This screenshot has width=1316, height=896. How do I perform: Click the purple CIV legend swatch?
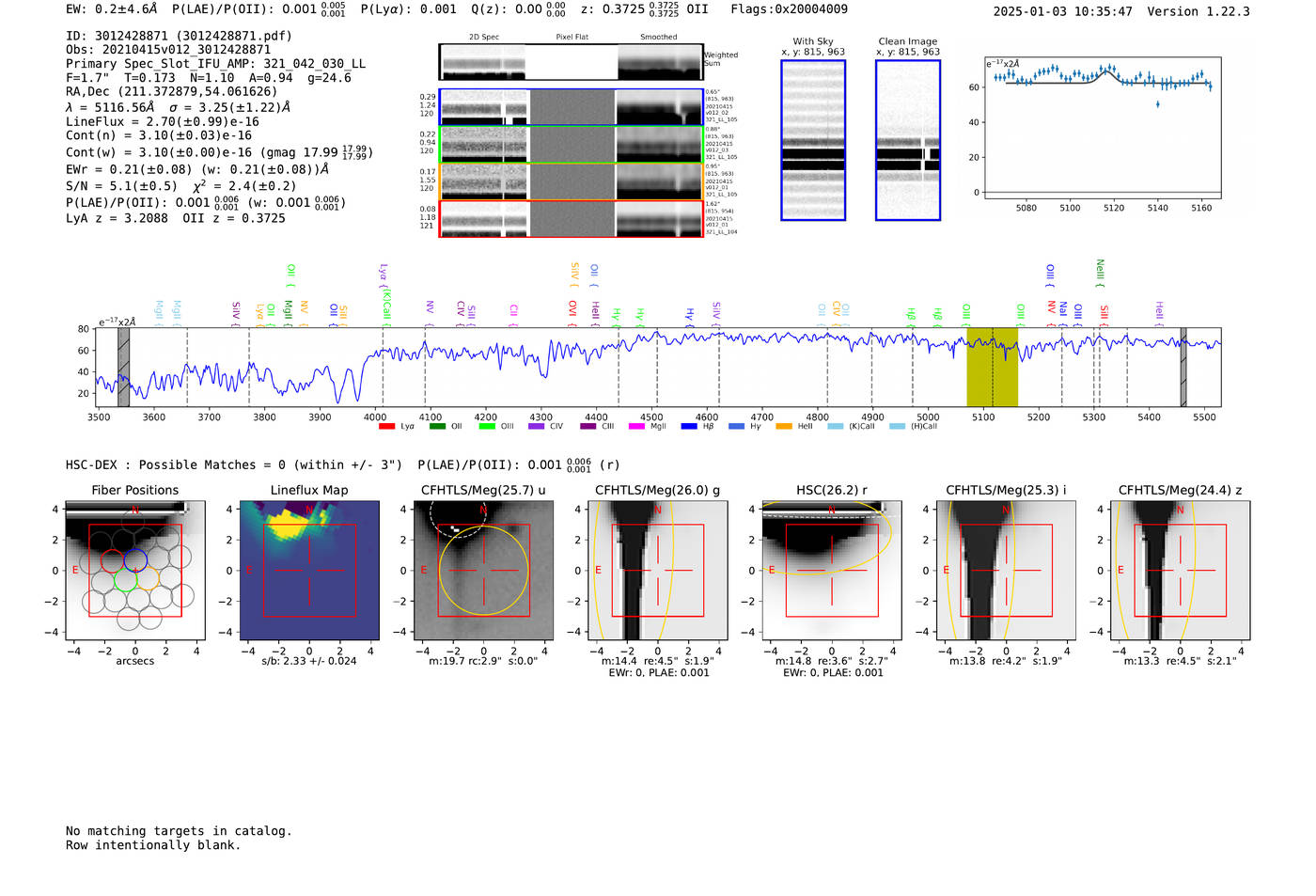coord(537,427)
